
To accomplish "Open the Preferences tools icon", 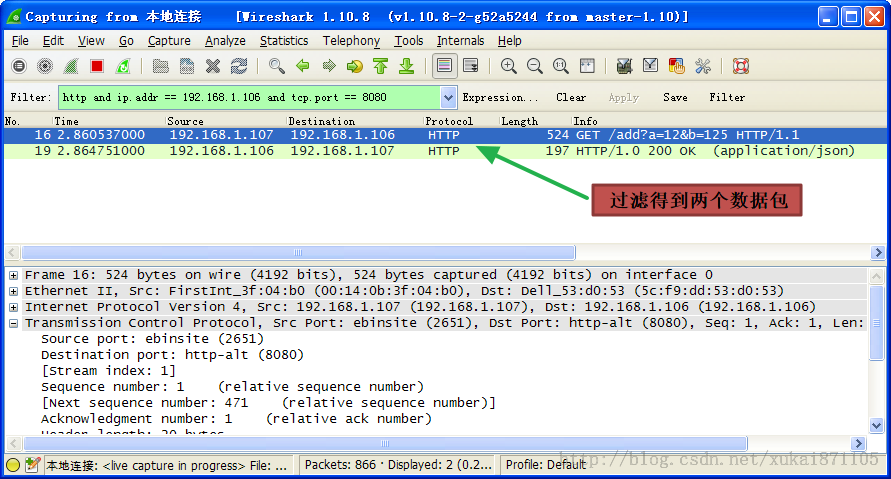I will point(703,66).
